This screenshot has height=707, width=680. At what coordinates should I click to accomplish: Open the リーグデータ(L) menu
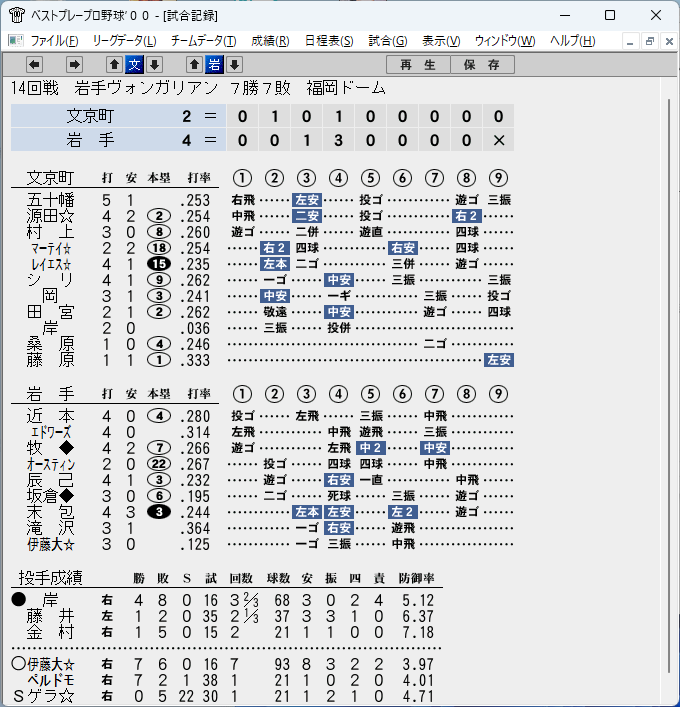pyautogui.click(x=124, y=41)
